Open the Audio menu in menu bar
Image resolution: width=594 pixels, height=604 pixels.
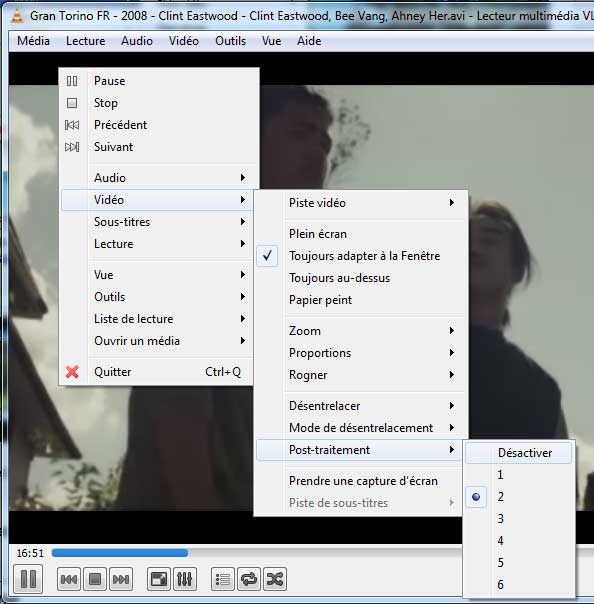coord(137,41)
